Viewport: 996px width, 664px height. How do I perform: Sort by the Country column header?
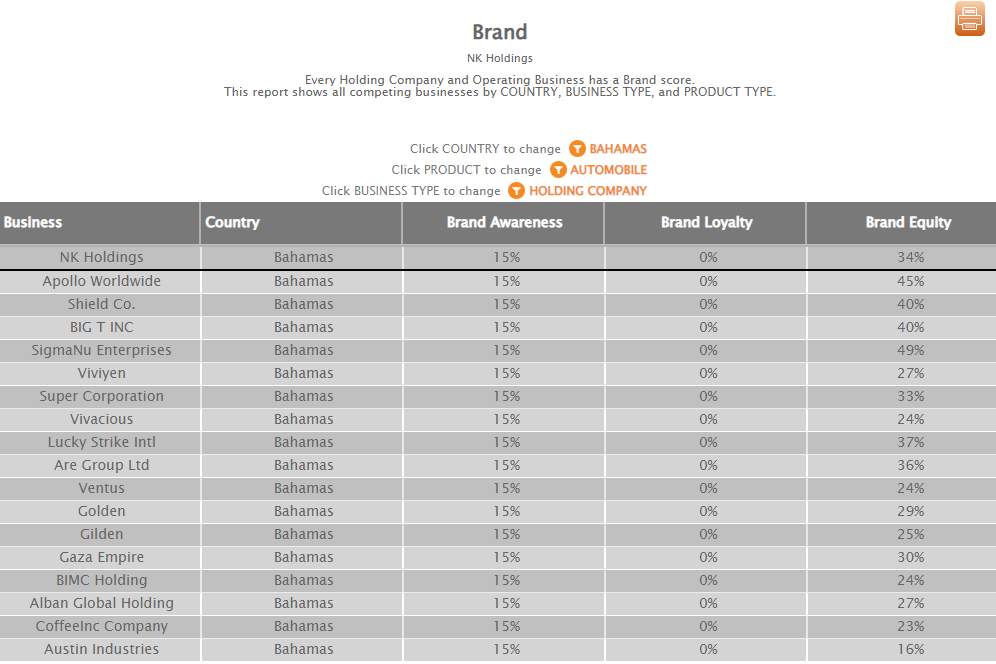point(232,223)
